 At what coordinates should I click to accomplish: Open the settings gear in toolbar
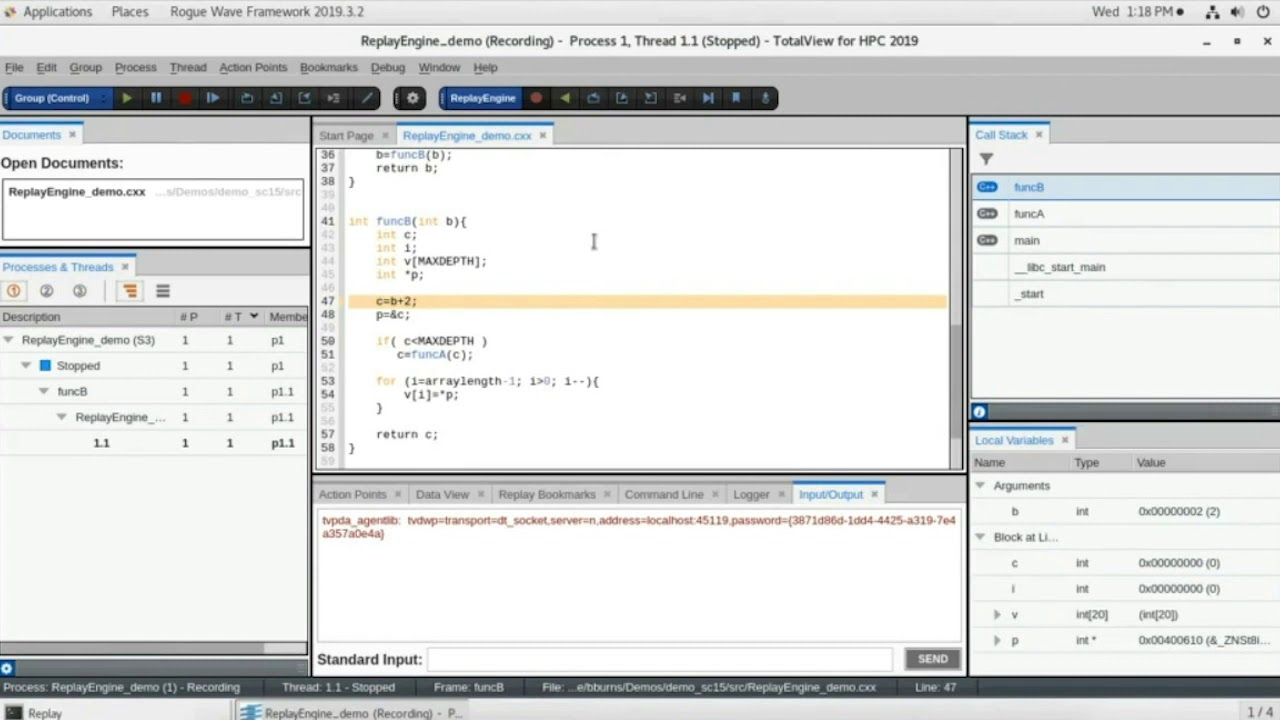point(412,98)
